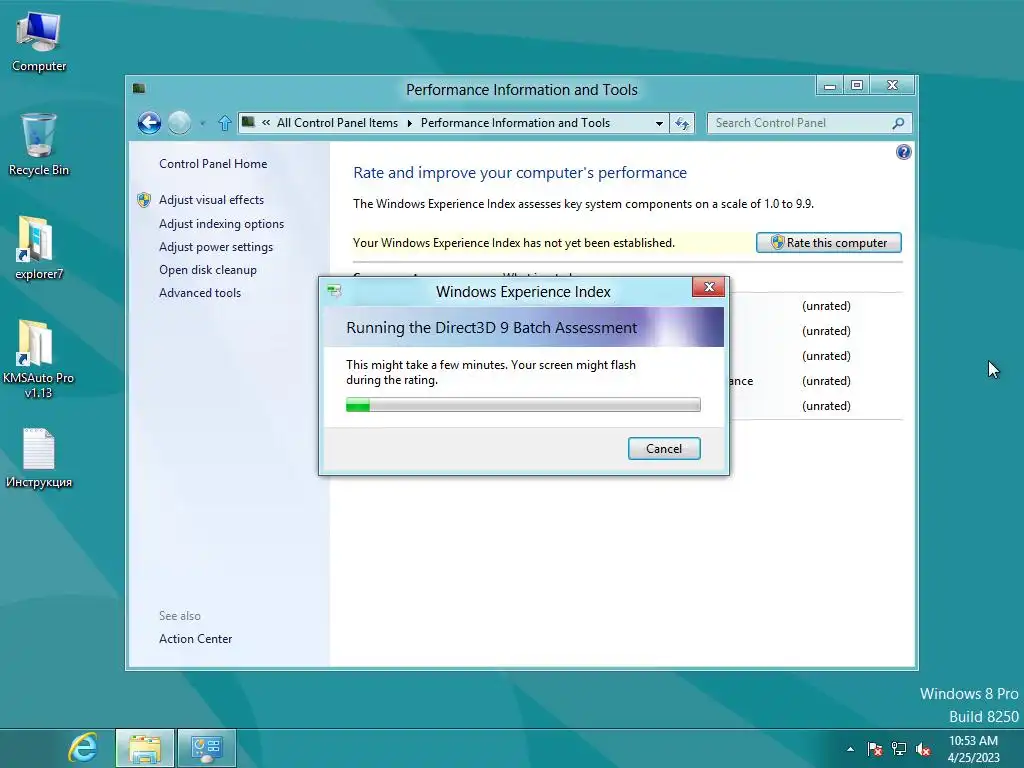The width and height of the screenshot is (1024, 768).
Task: Open Action Center flag tray icon
Action: coord(874,749)
